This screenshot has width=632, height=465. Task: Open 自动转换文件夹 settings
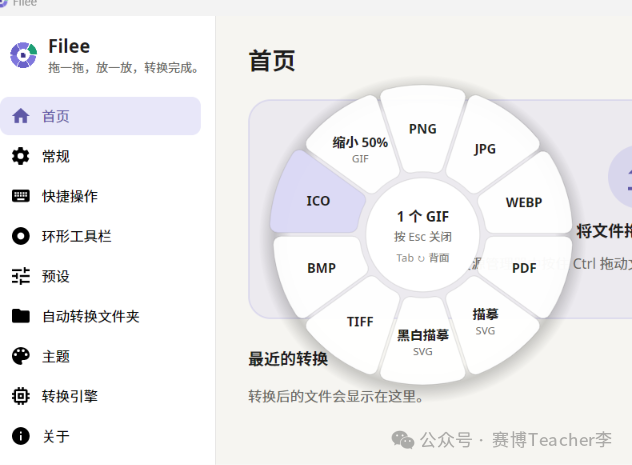pos(101,316)
